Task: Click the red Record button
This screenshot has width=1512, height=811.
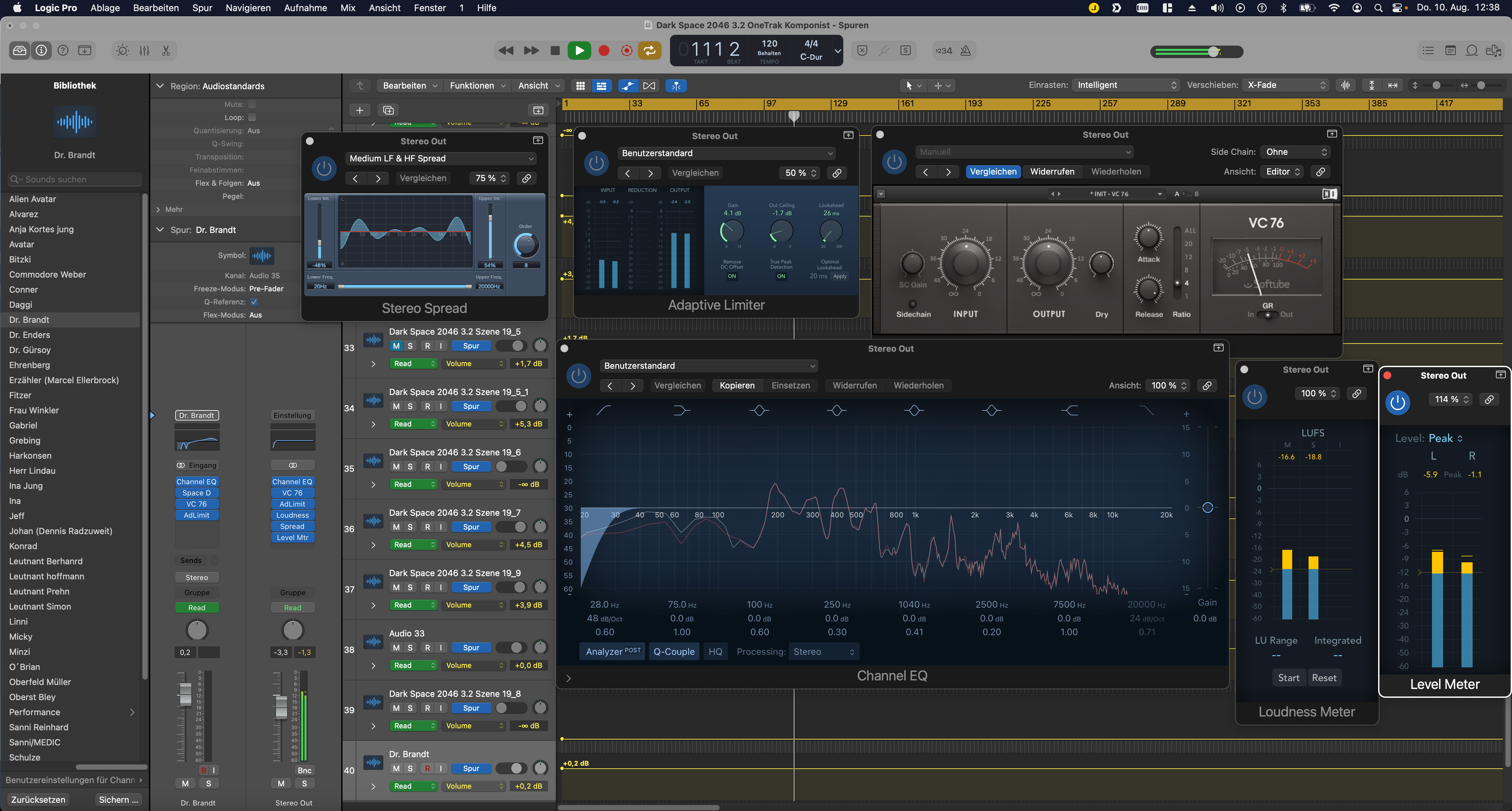Action: pyautogui.click(x=603, y=51)
